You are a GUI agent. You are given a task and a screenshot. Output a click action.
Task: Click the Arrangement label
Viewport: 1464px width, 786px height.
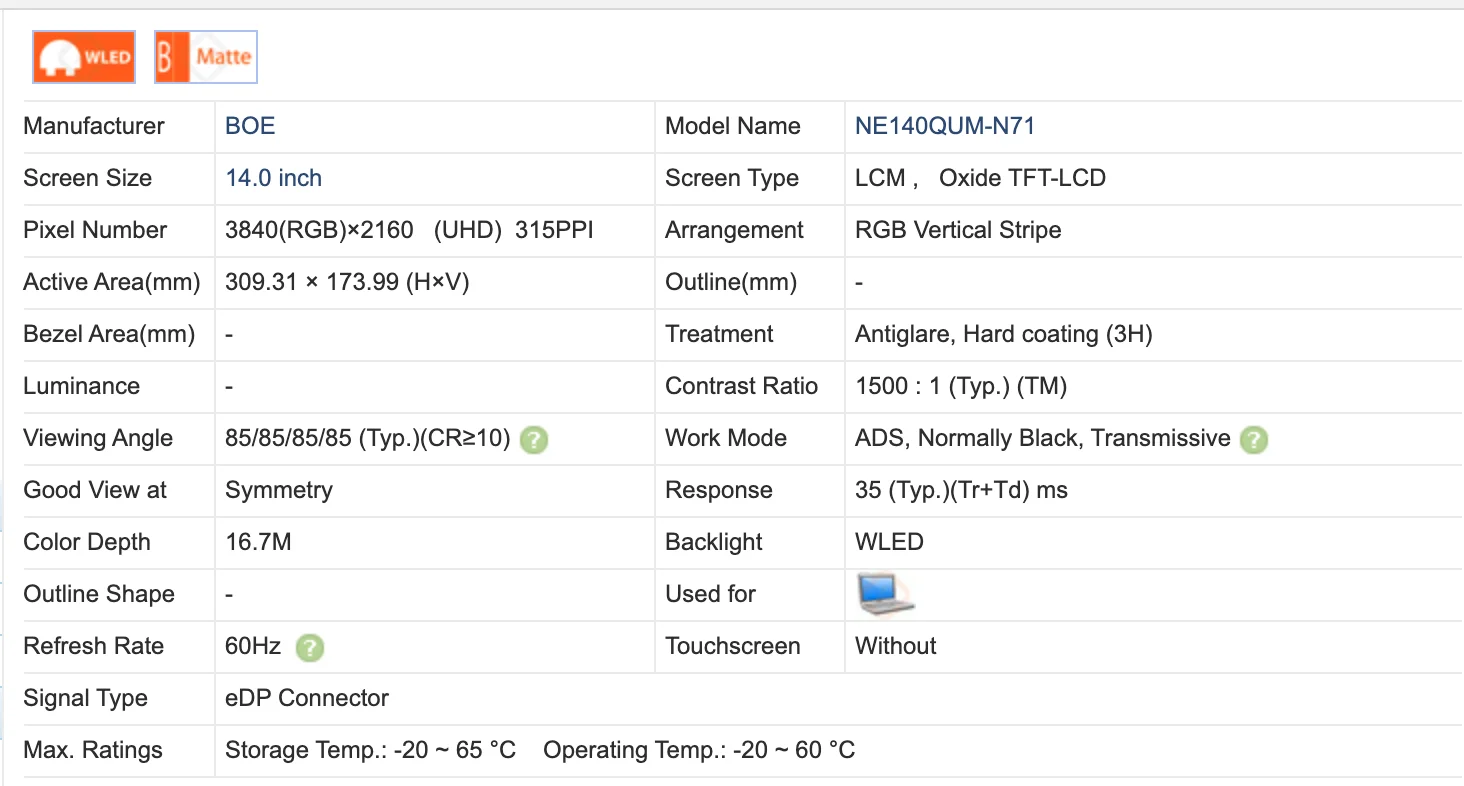(x=734, y=230)
